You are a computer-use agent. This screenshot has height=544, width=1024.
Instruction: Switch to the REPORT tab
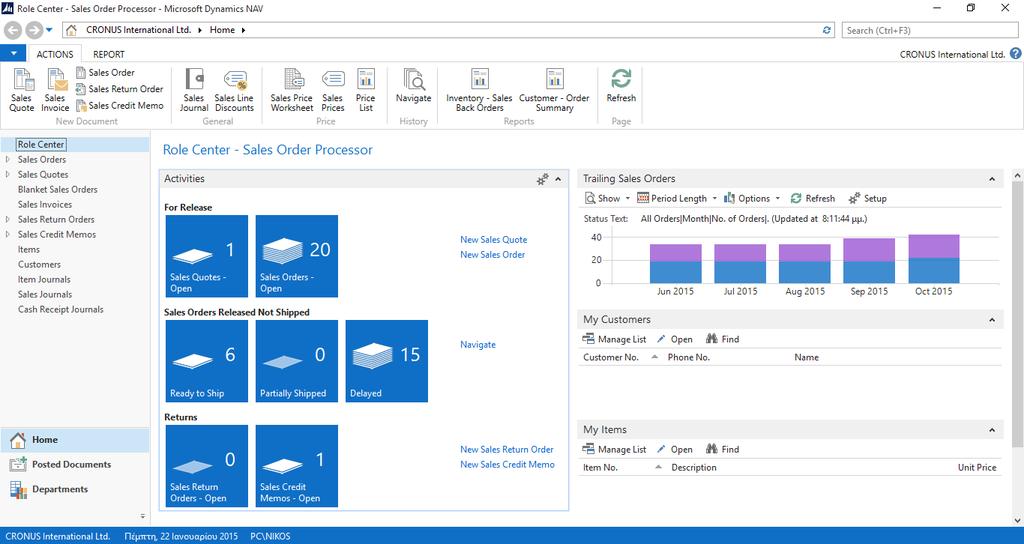[x=108, y=54]
